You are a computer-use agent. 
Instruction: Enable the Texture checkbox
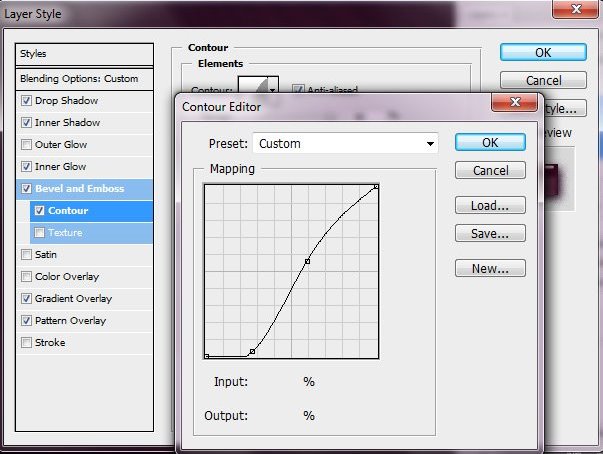(40, 233)
